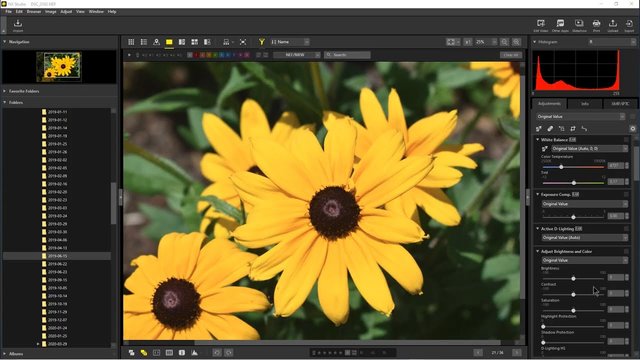
Task: Toggle the yellow filter funnel icon
Action: point(262,42)
